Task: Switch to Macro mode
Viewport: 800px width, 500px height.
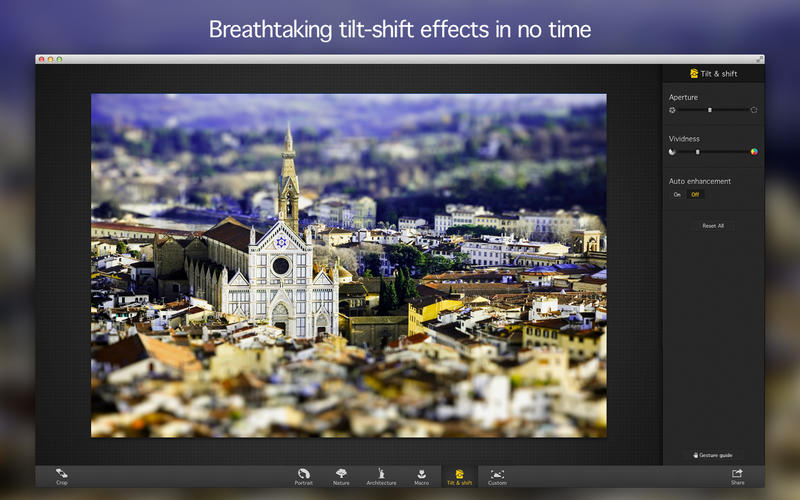Action: (421, 477)
